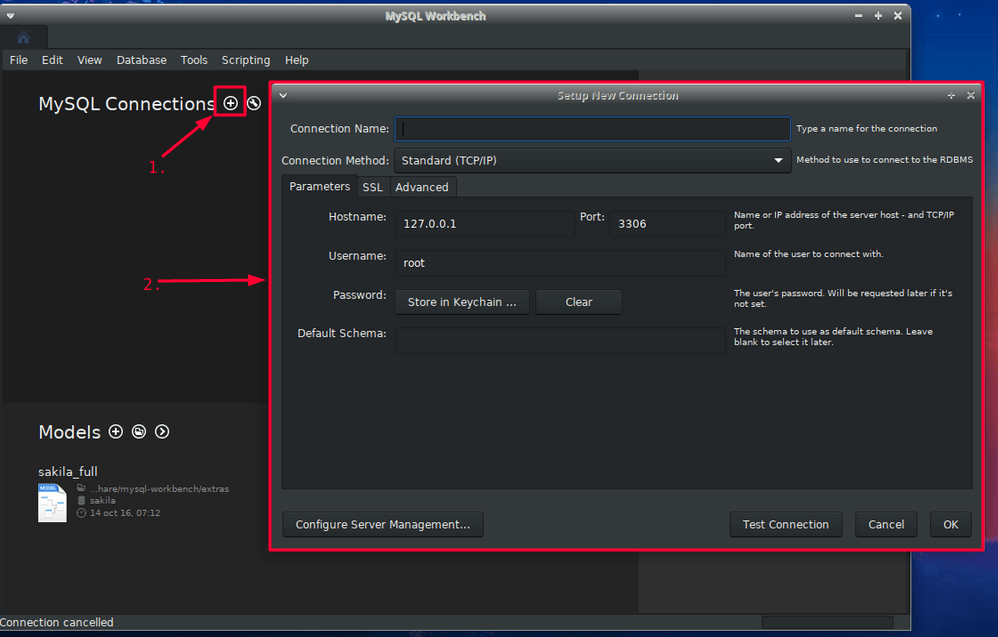Open the Scripting menu
The width and height of the screenshot is (998, 637).
[246, 60]
